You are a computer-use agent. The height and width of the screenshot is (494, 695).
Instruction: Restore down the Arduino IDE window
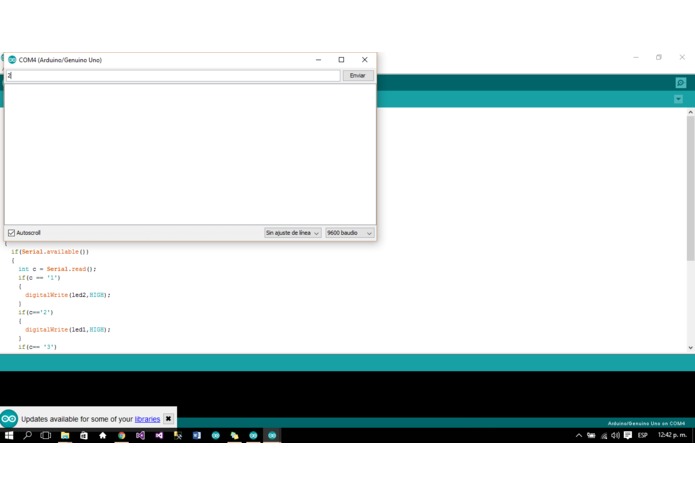[659, 57]
